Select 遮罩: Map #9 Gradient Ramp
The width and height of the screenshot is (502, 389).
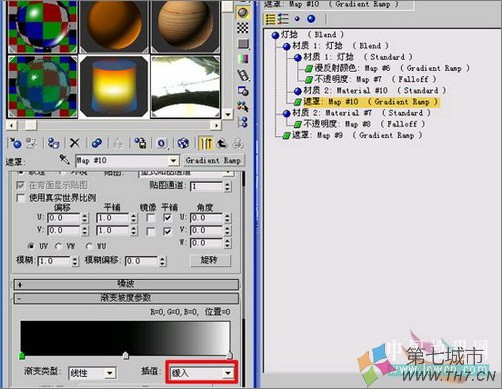tap(353, 135)
